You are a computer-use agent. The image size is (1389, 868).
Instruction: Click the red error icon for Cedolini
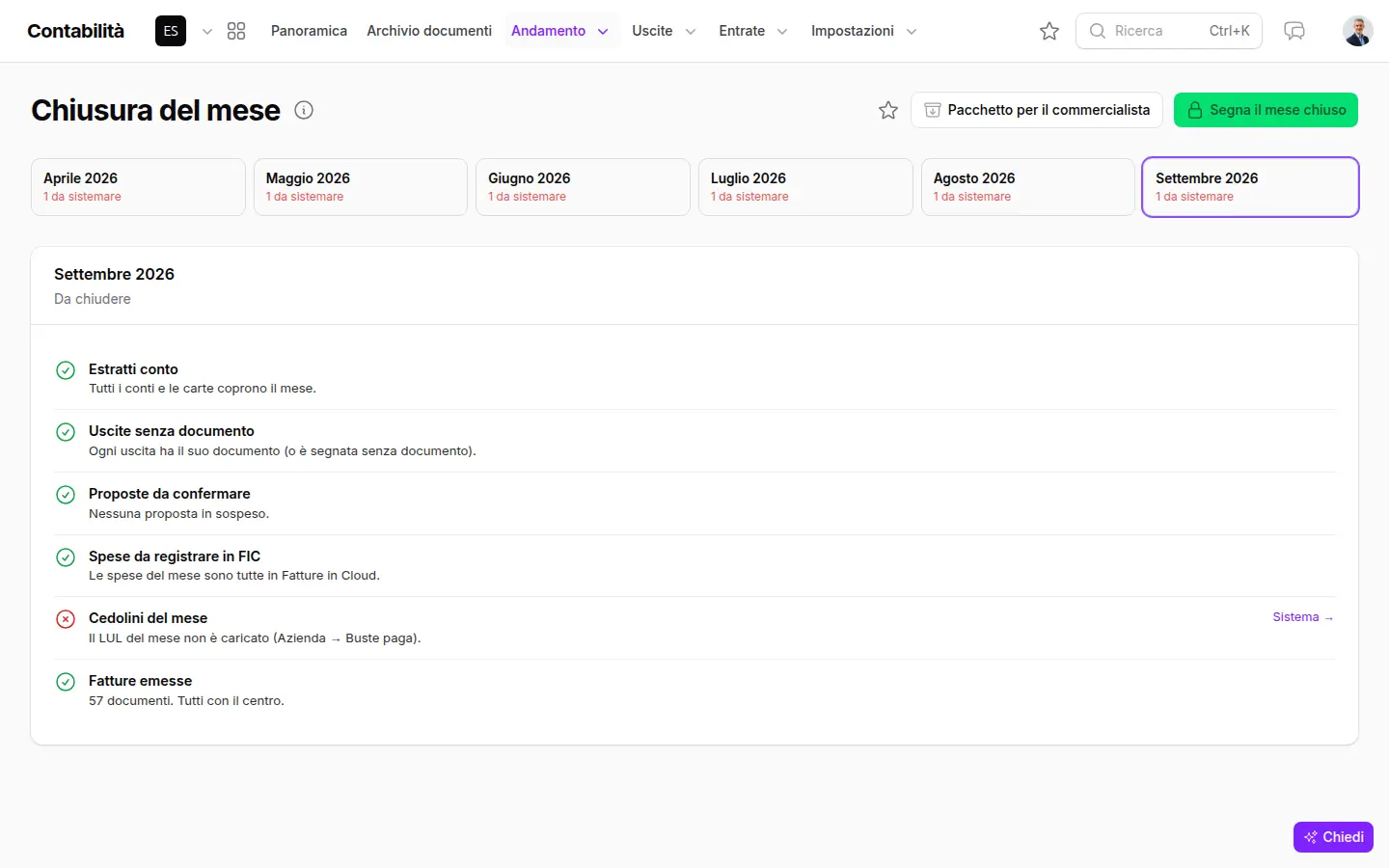pyautogui.click(x=66, y=619)
